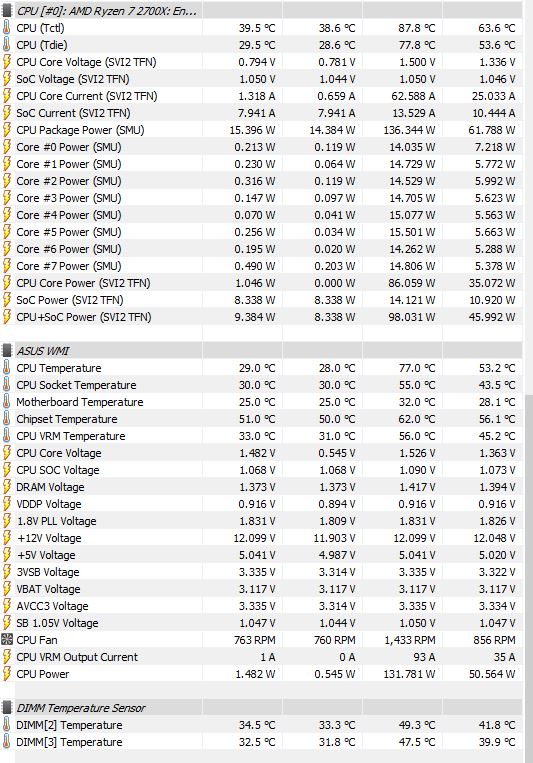
Task: Select the SoC Current (SVI2 TFN) row
Action: coord(261,113)
